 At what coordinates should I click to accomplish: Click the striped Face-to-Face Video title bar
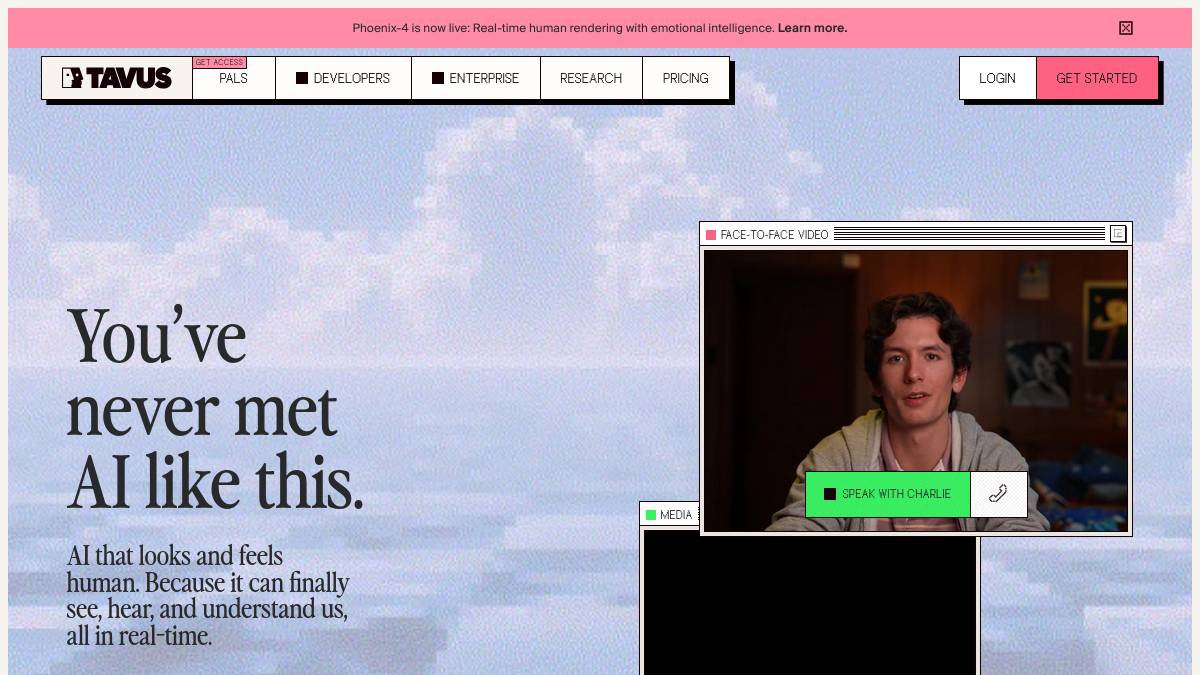[x=968, y=234]
